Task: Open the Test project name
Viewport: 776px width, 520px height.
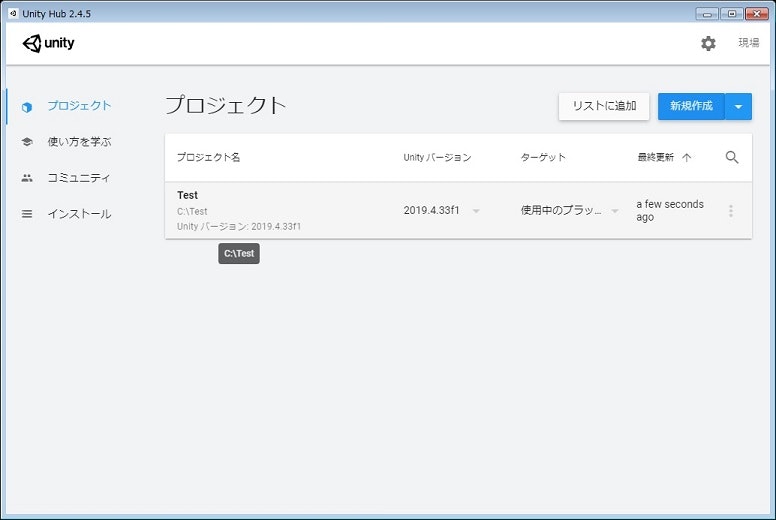Action: (x=188, y=195)
